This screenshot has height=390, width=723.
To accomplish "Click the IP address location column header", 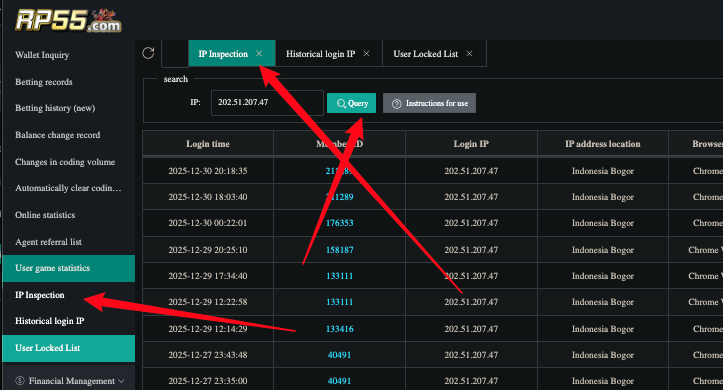I will coord(603,144).
